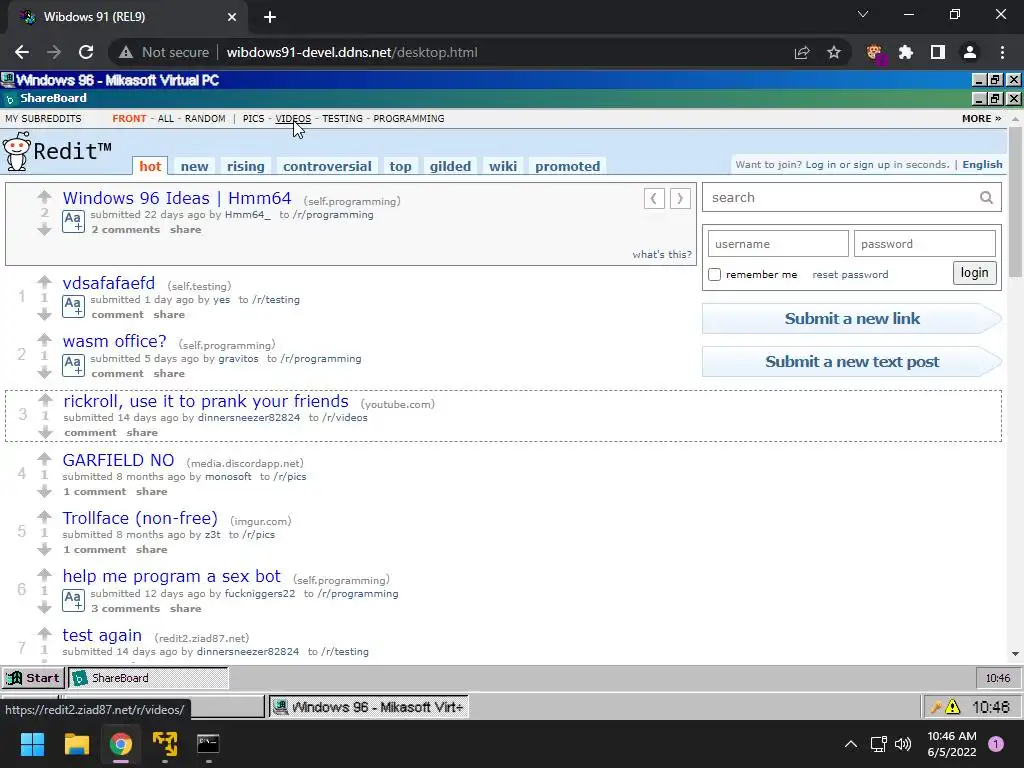Open the 'wiki' tab
Screen dimensions: 1024x768
tap(503, 166)
